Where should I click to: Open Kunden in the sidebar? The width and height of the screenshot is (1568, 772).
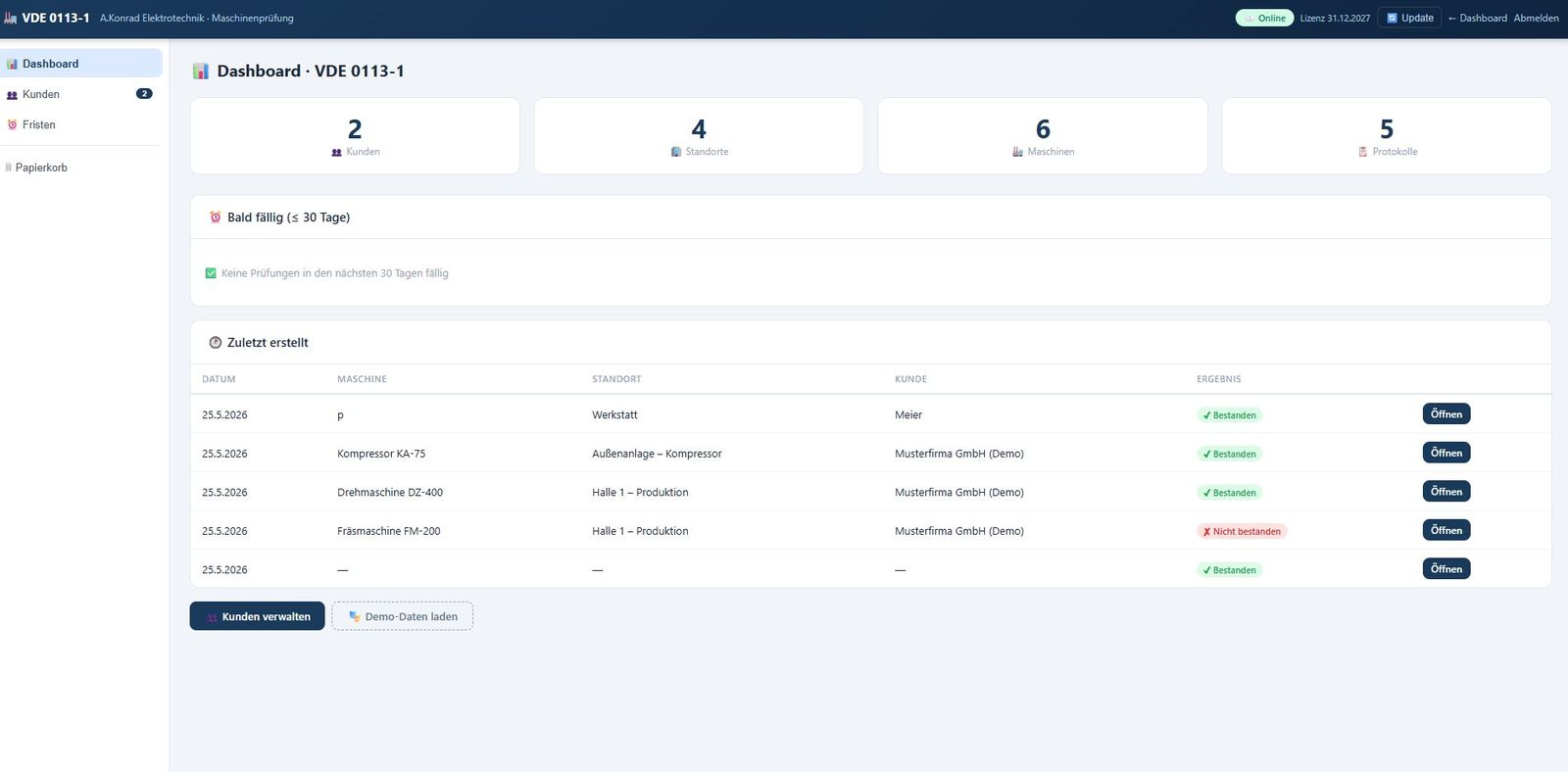coord(81,94)
